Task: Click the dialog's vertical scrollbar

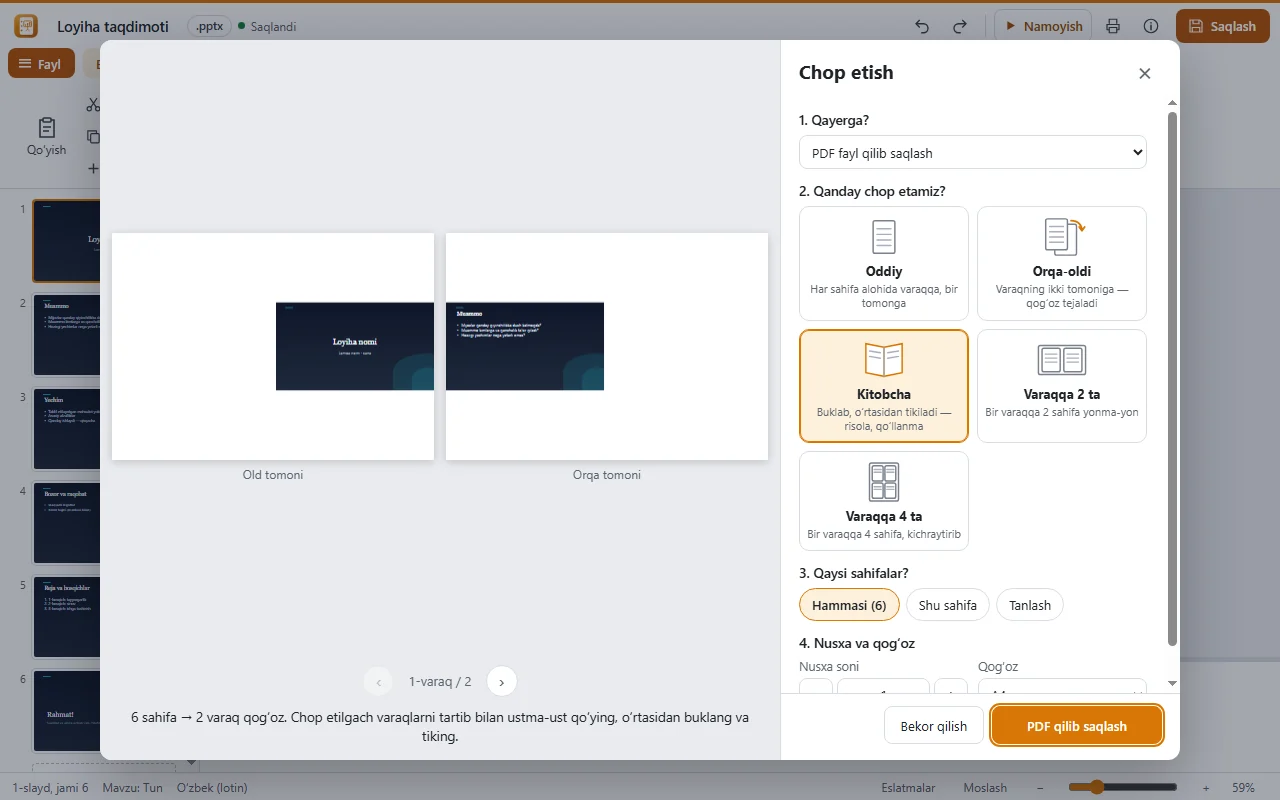Action: (x=1173, y=380)
